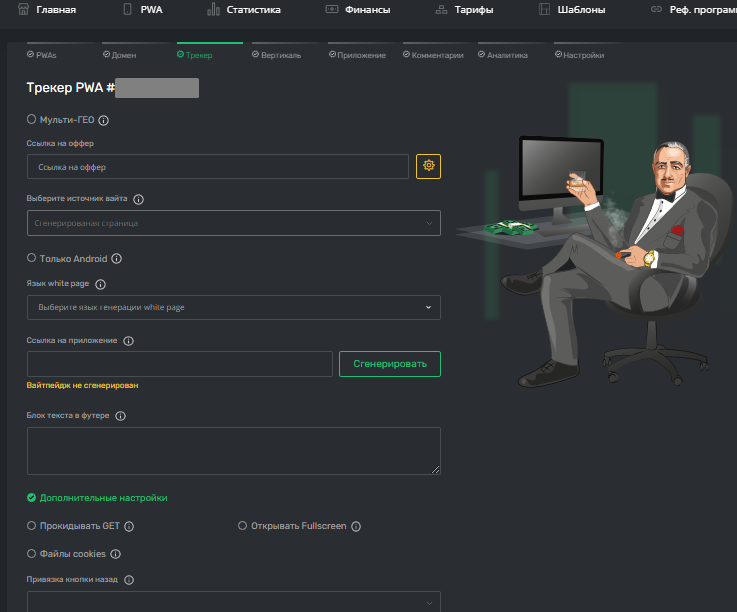Click info icon beside Открывать Fullscreen
Screen dimensions: 737x612
click(x=356, y=526)
